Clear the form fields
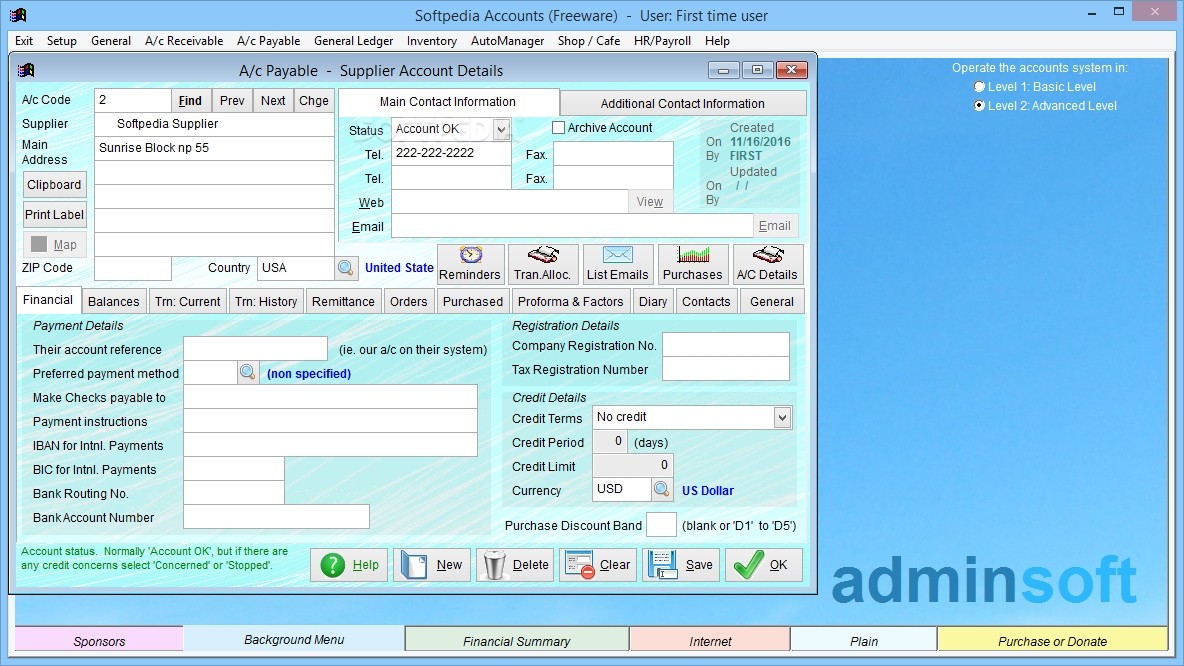 coord(598,565)
